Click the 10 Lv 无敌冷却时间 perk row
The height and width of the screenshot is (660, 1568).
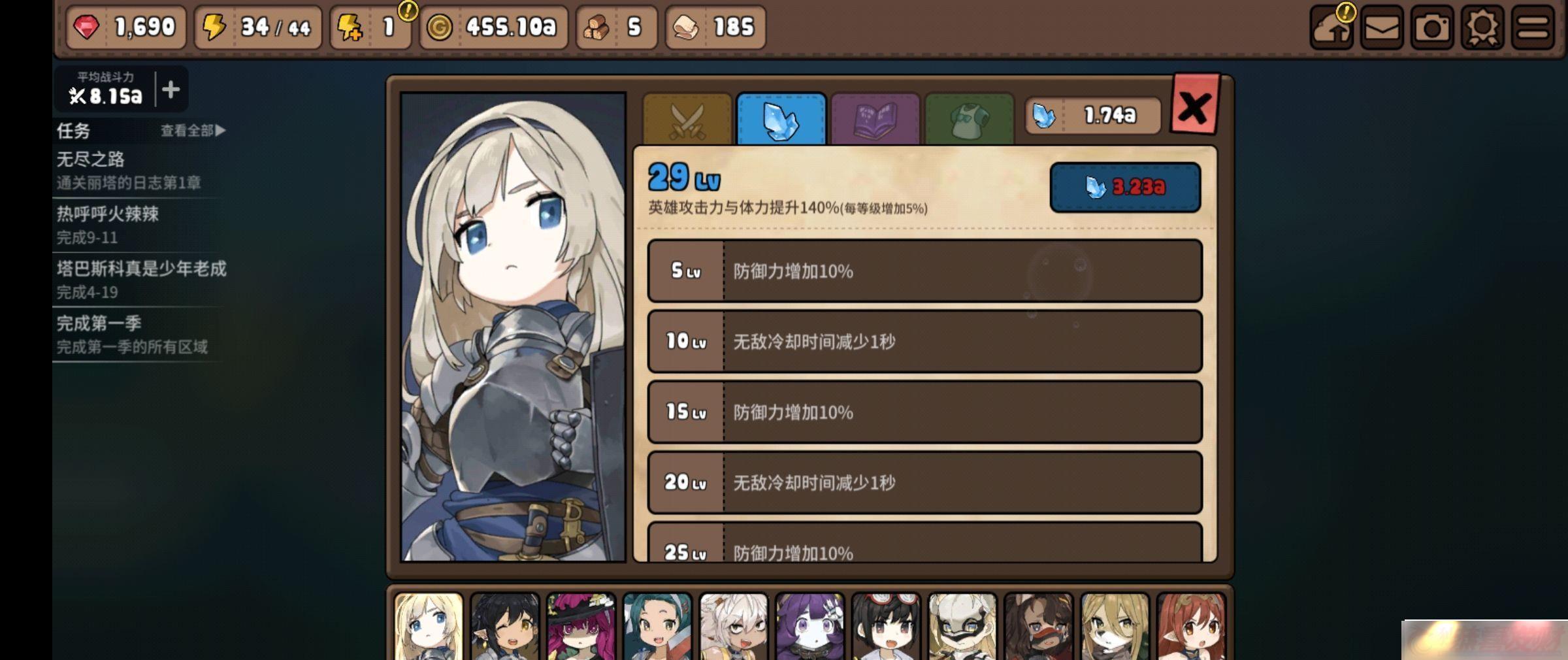coord(924,342)
